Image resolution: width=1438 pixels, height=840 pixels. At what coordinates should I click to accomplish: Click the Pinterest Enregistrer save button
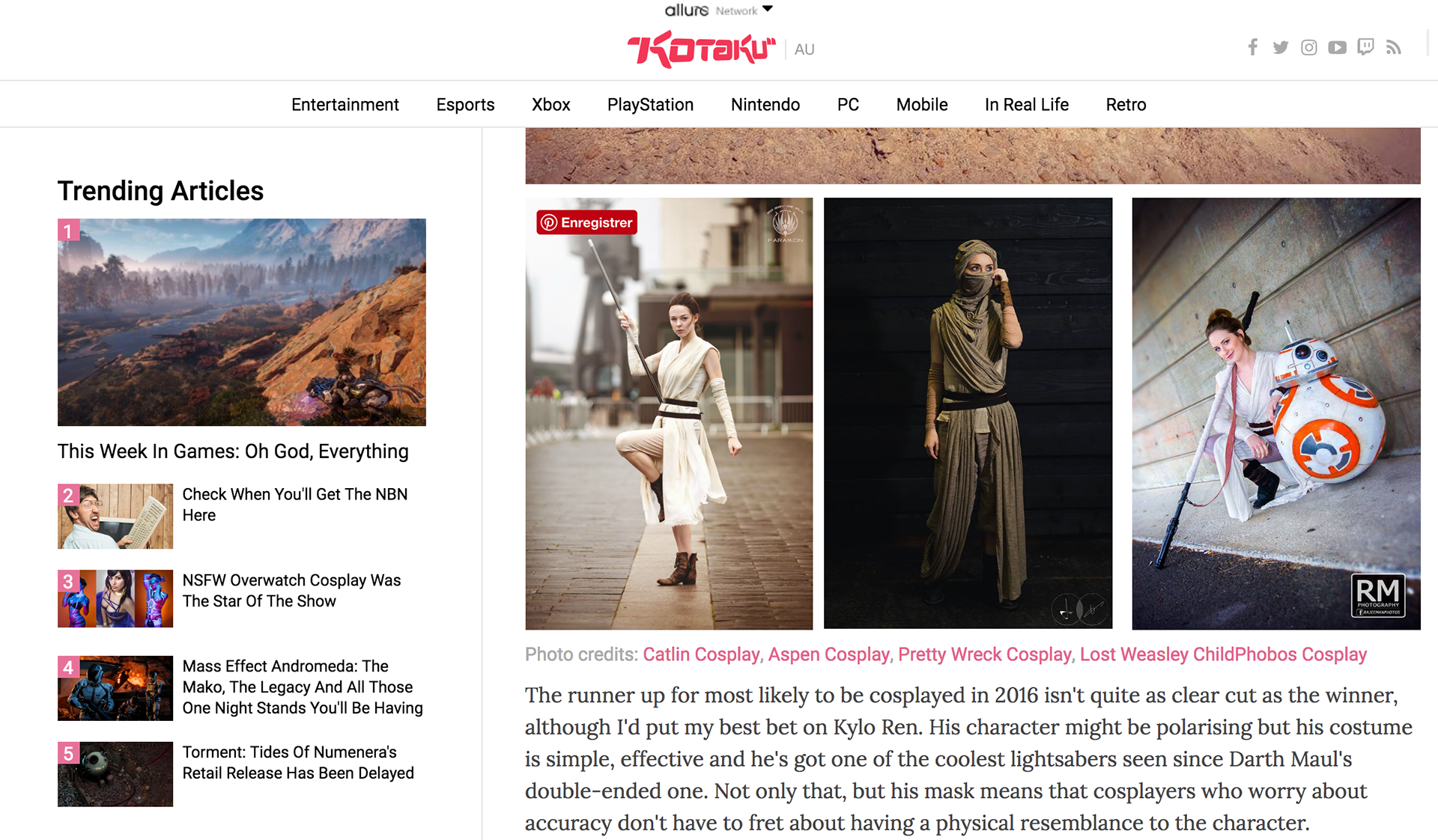tap(587, 222)
